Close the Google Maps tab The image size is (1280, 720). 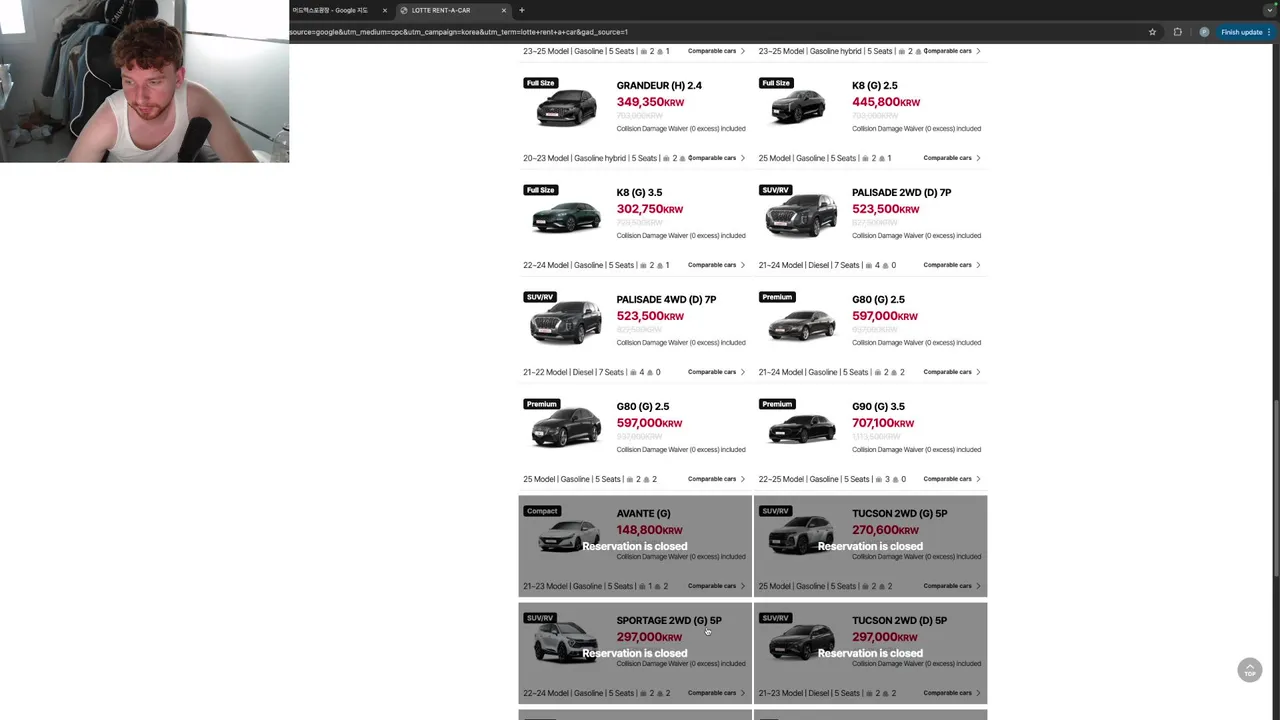[384, 10]
